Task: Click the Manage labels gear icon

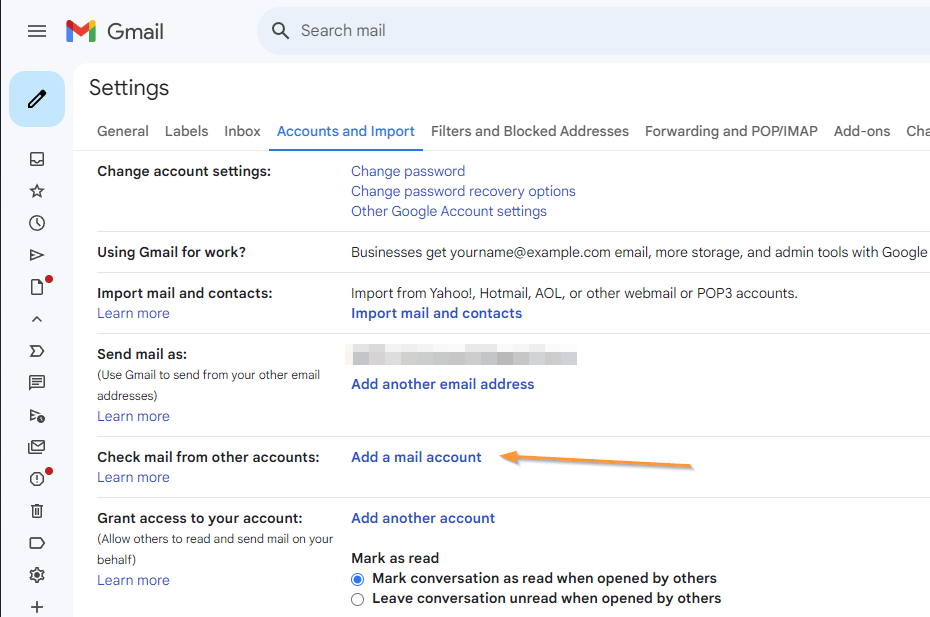Action: [37, 575]
